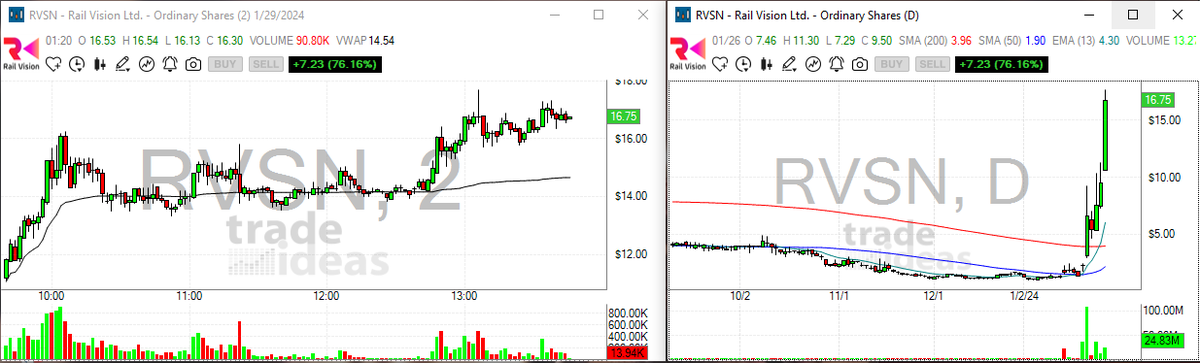The height and width of the screenshot is (363, 1200).
Task: Click 16.75 price label on 2-minute chart axis
Action: point(623,117)
